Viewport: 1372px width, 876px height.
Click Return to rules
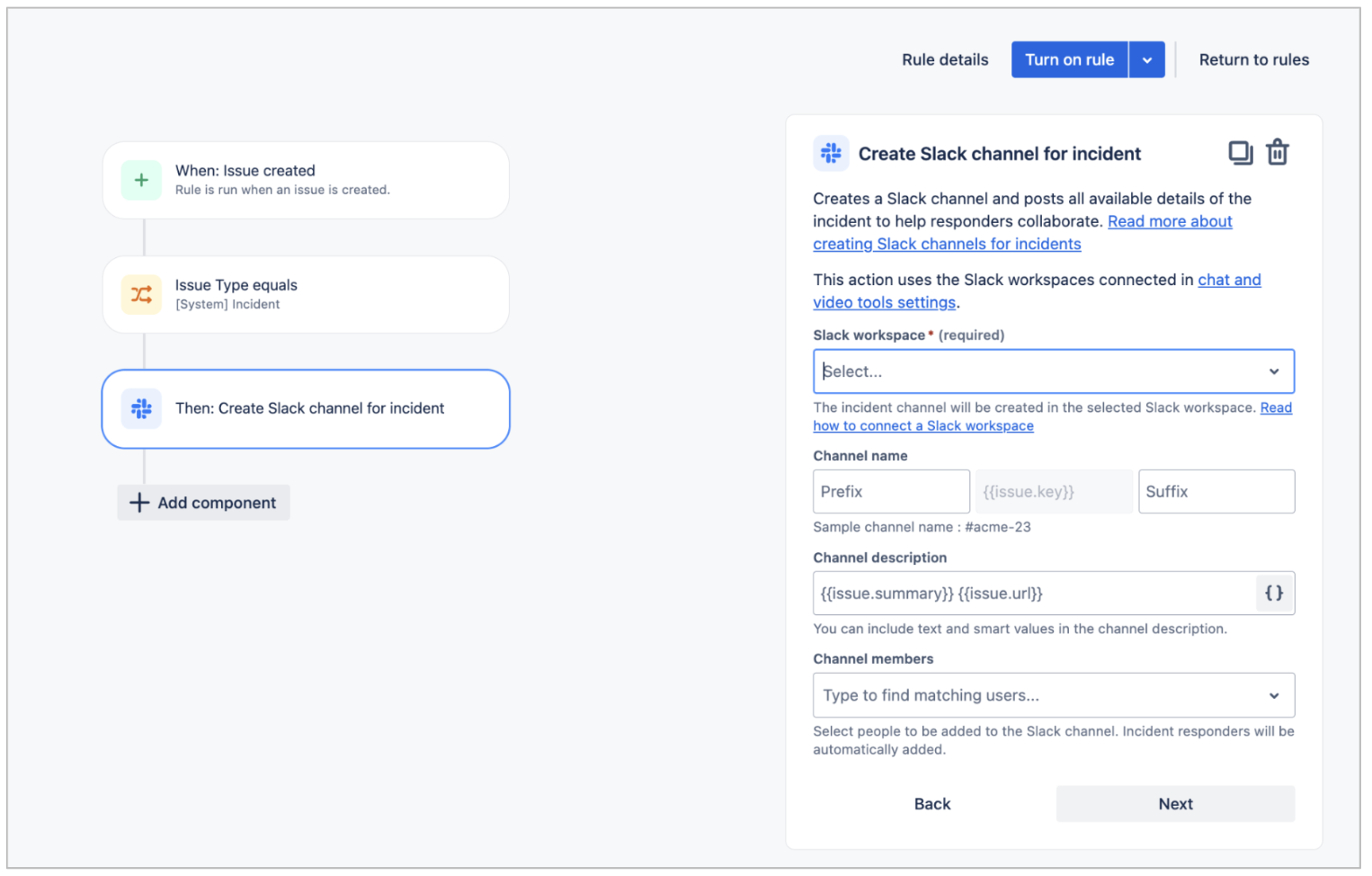coord(1253,59)
